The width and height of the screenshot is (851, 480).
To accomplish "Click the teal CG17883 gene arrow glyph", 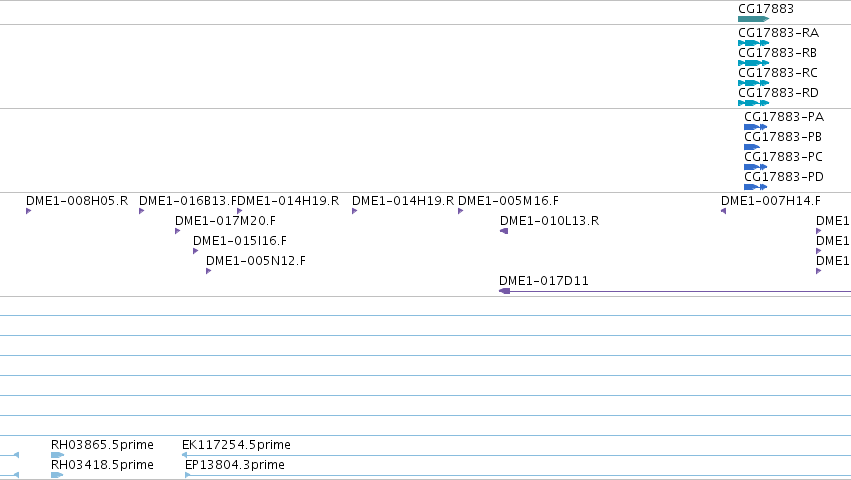I will coord(753,19).
